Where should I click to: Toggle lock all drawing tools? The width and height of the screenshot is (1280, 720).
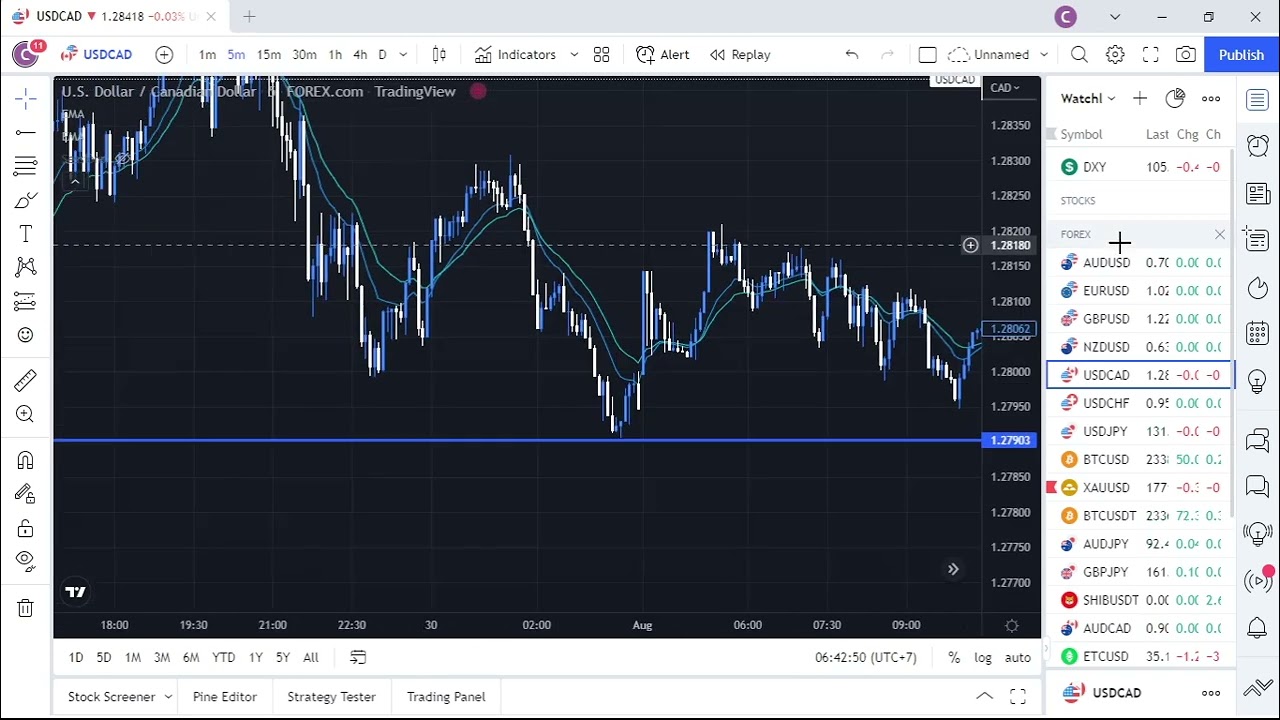(x=26, y=528)
